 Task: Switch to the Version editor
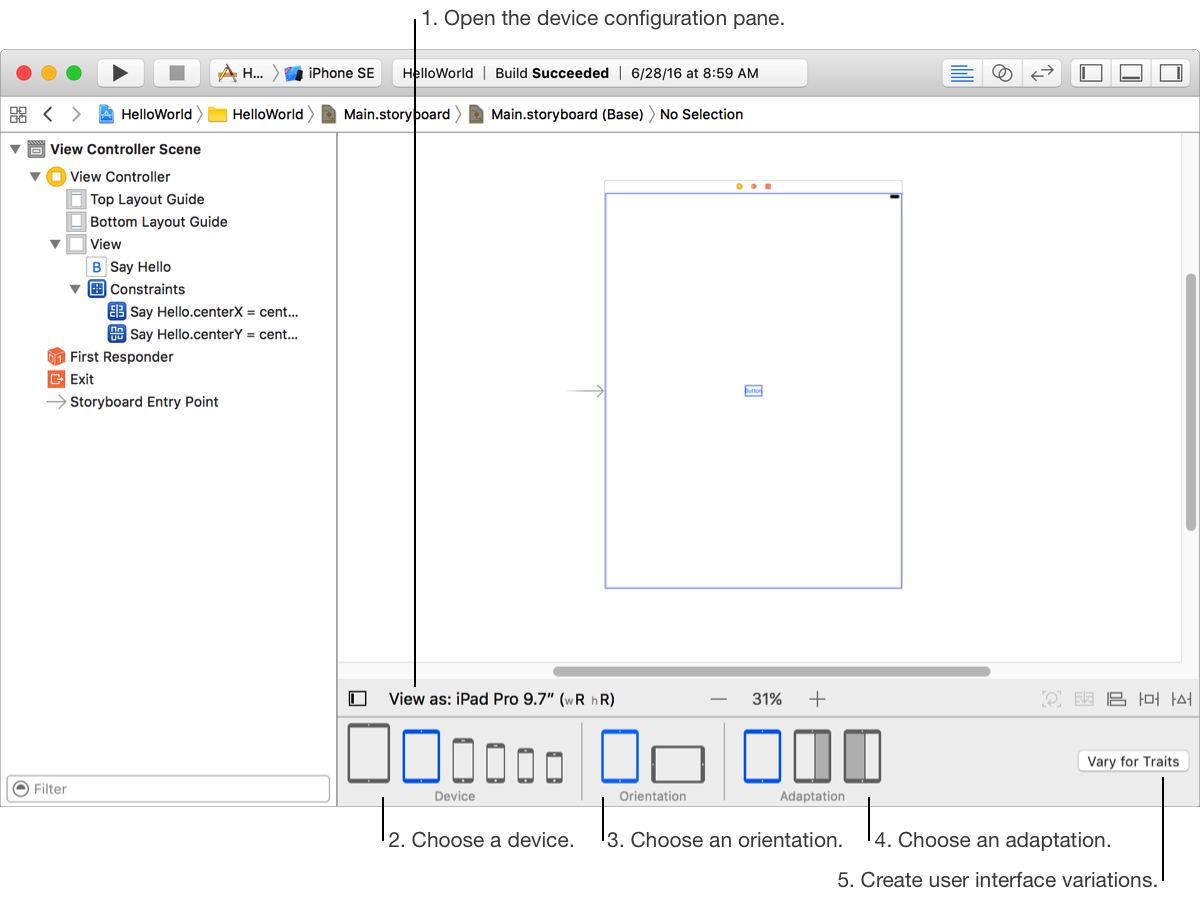[x=1042, y=73]
